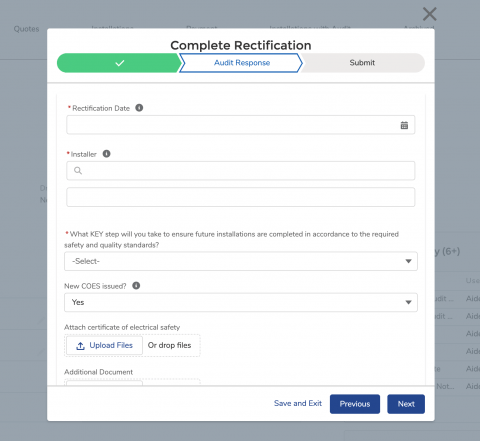
Task: Click the completed green checkmark step
Action: (x=119, y=63)
